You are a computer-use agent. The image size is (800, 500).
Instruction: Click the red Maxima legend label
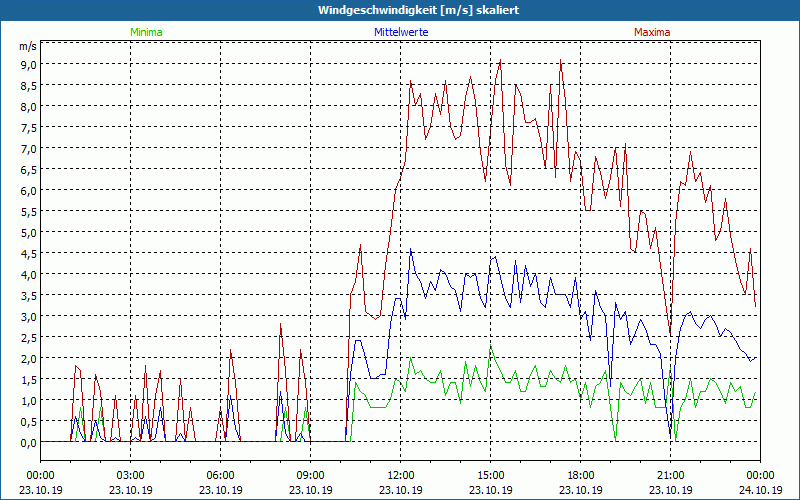point(652,32)
